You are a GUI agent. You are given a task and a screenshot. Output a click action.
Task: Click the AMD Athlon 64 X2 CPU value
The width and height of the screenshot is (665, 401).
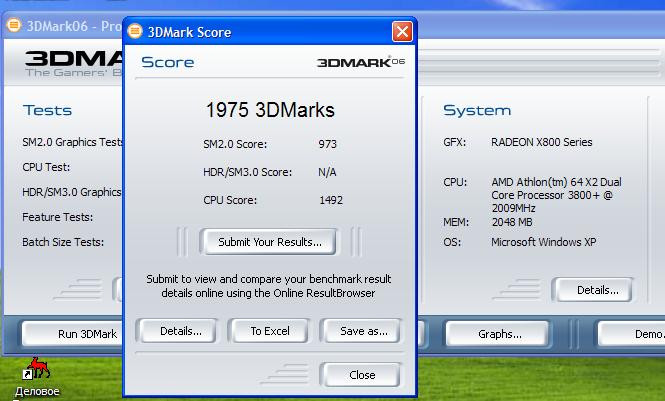556,195
